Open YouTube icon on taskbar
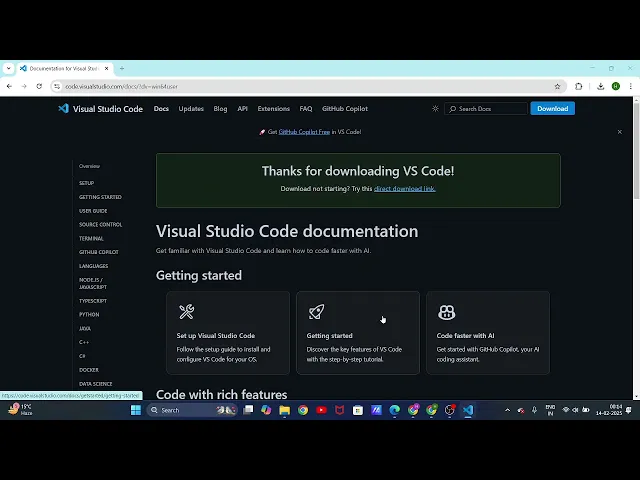The height and width of the screenshot is (480, 640). 321,410
